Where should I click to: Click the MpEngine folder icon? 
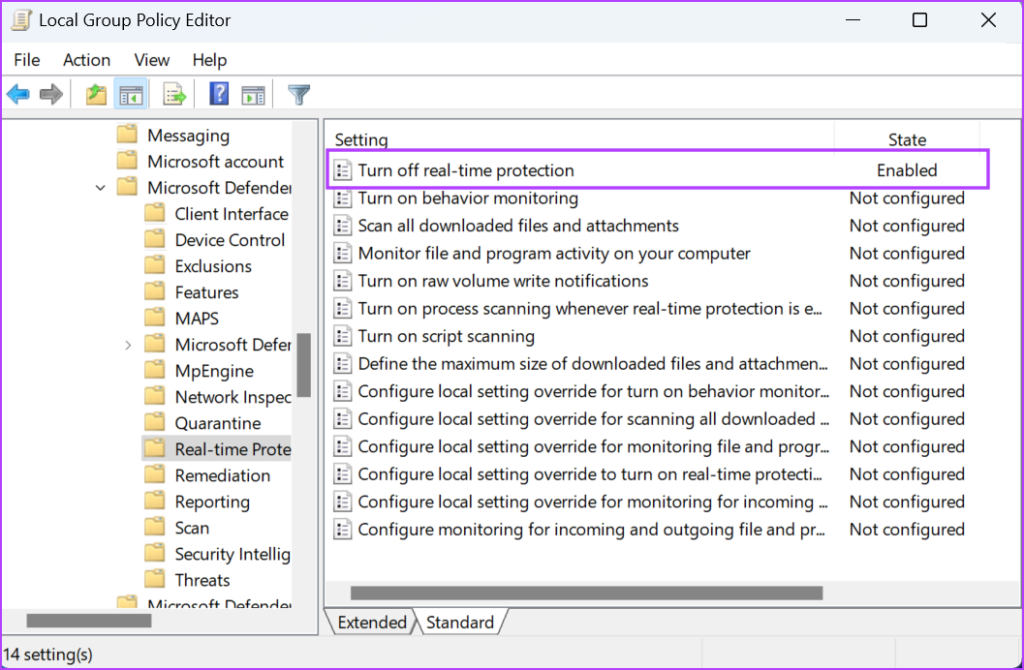click(x=154, y=370)
